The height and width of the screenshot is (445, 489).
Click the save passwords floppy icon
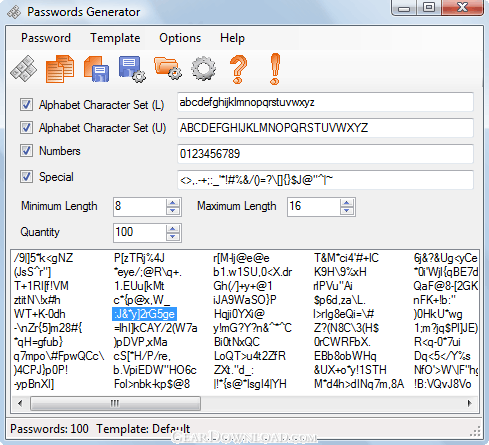[96, 69]
